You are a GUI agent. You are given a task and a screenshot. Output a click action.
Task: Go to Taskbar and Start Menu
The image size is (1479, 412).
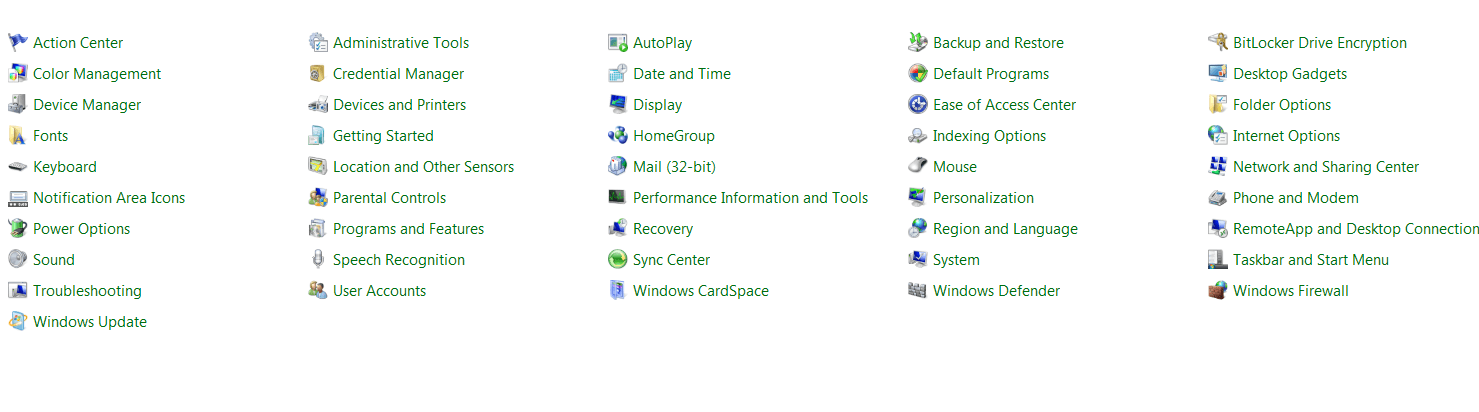pyautogui.click(x=1311, y=260)
